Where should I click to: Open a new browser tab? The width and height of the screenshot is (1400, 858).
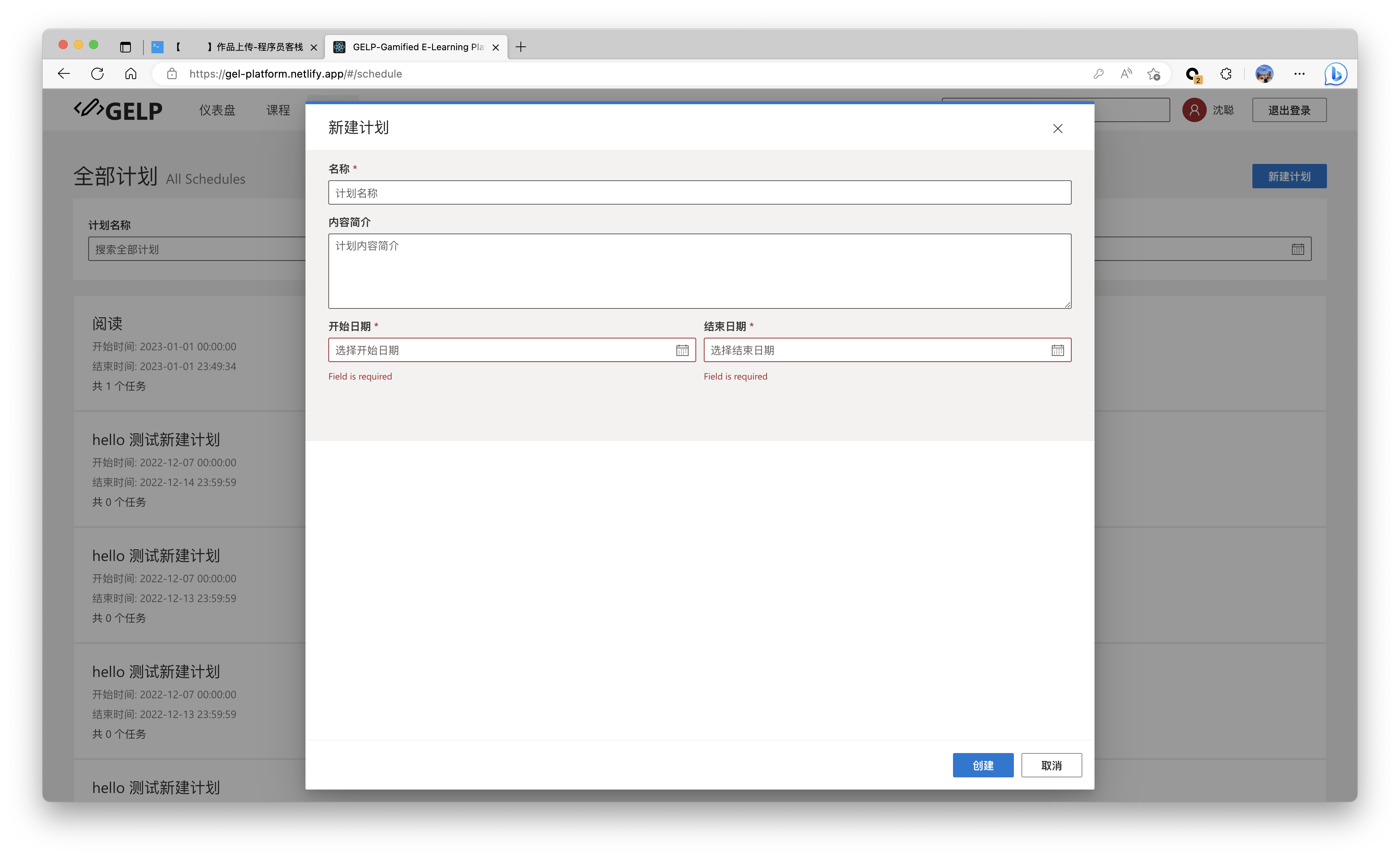point(520,47)
